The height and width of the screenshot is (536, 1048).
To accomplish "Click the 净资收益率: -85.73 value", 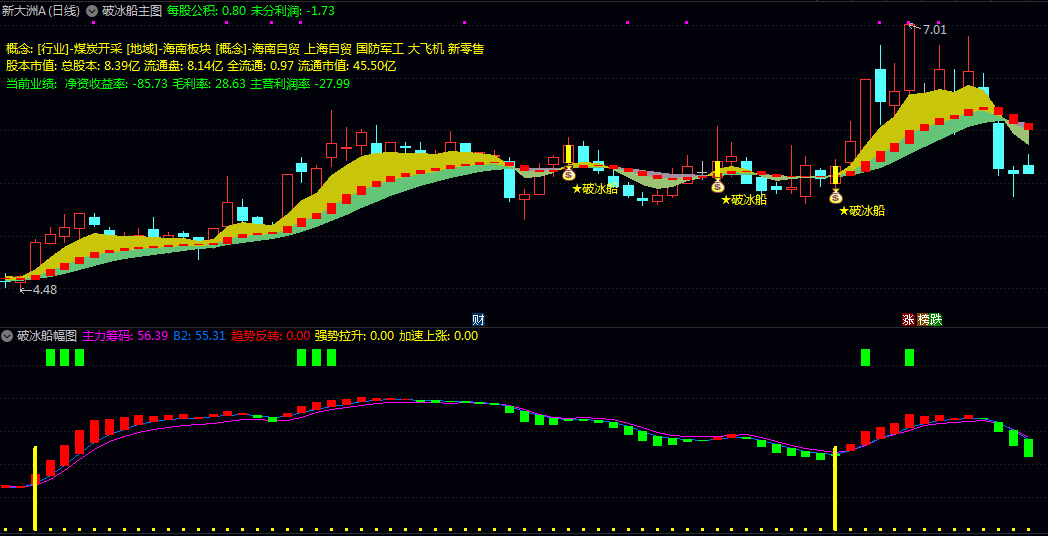I will click(x=116, y=84).
